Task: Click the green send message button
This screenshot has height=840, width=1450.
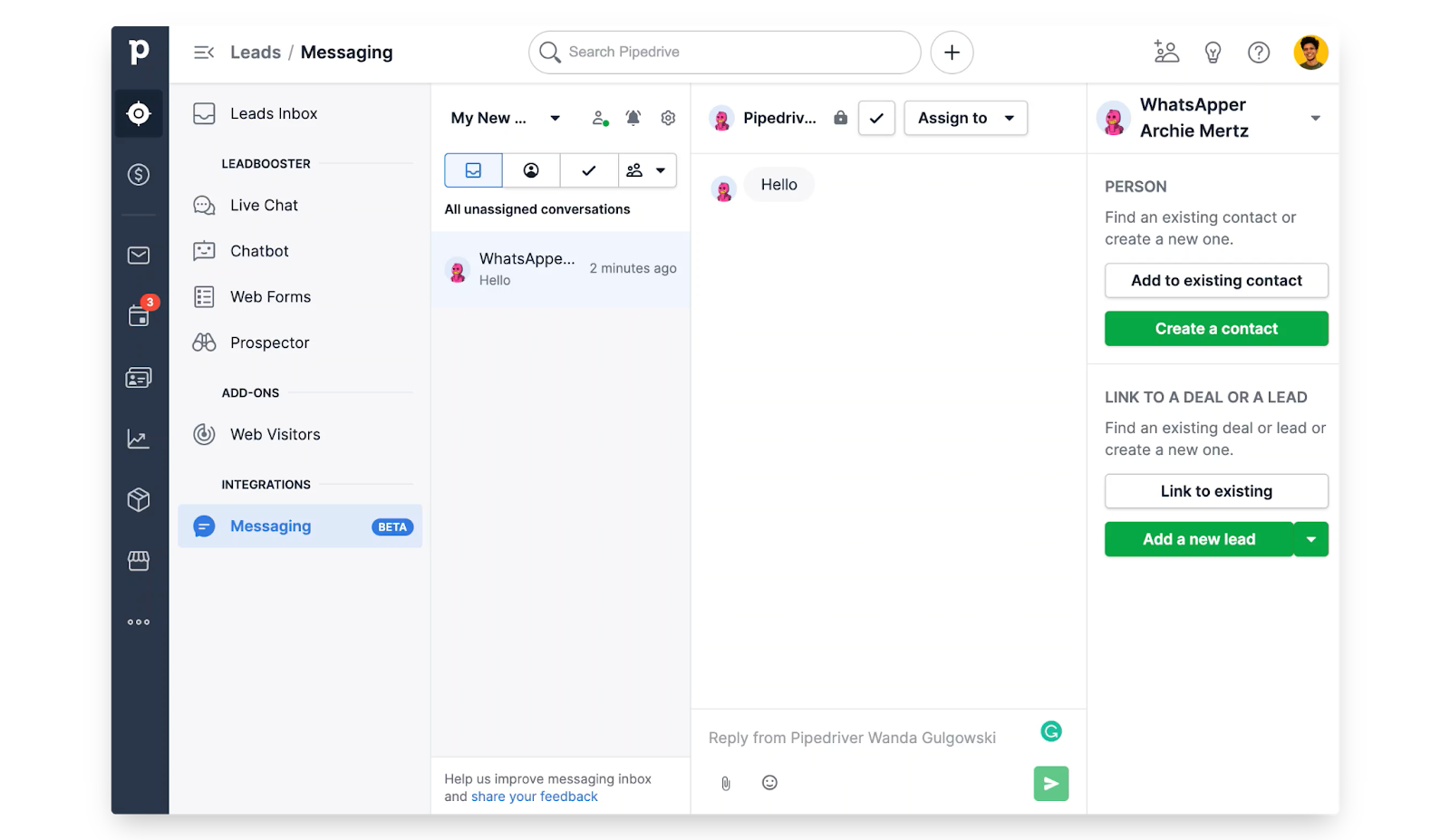Action: (1050, 784)
